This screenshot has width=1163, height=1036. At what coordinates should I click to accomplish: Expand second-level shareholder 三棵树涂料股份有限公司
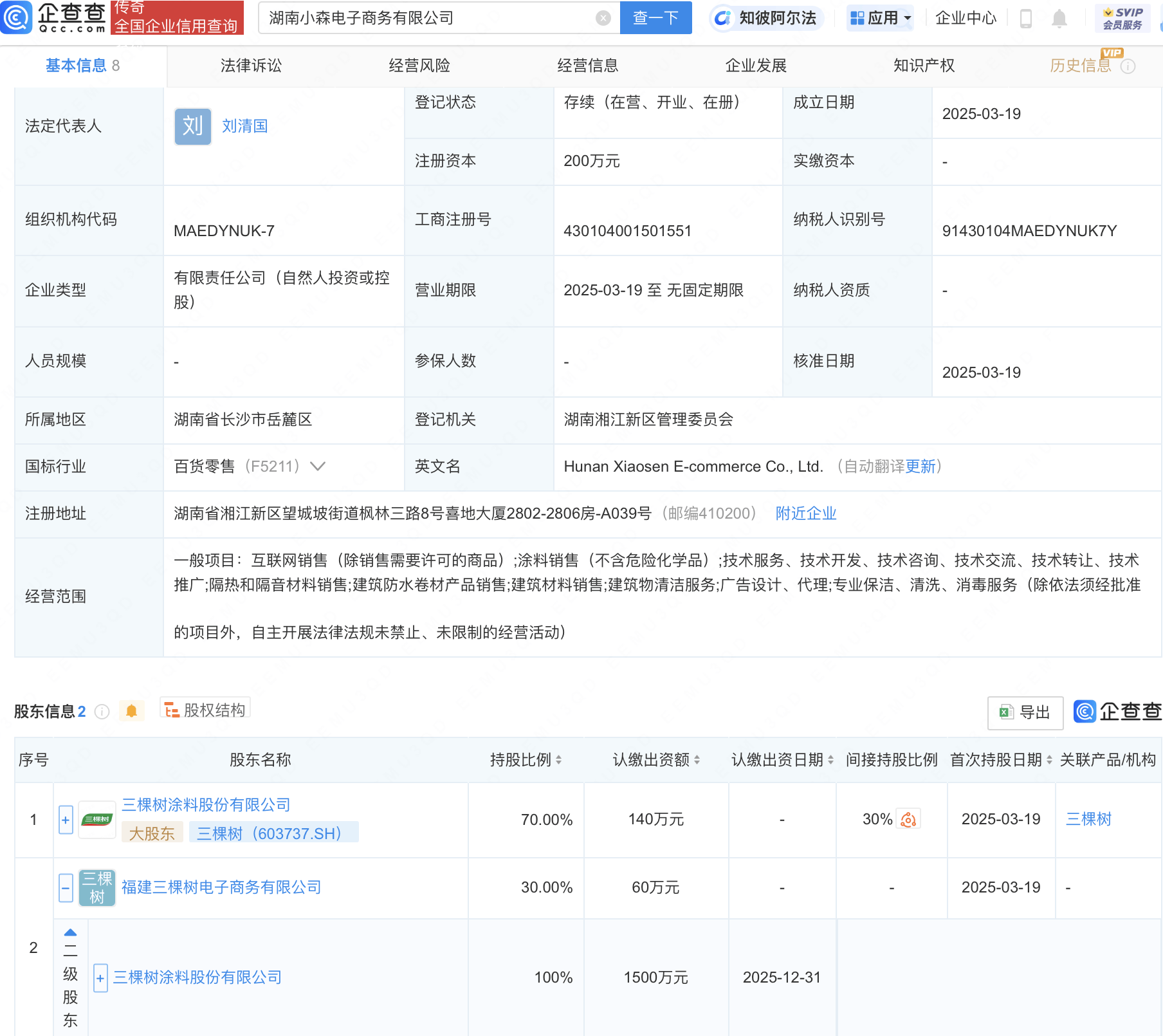pyautogui.click(x=100, y=978)
